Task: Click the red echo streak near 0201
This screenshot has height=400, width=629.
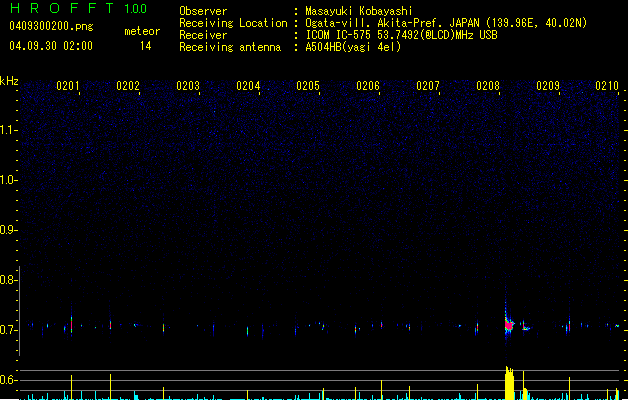Action: click(71, 324)
